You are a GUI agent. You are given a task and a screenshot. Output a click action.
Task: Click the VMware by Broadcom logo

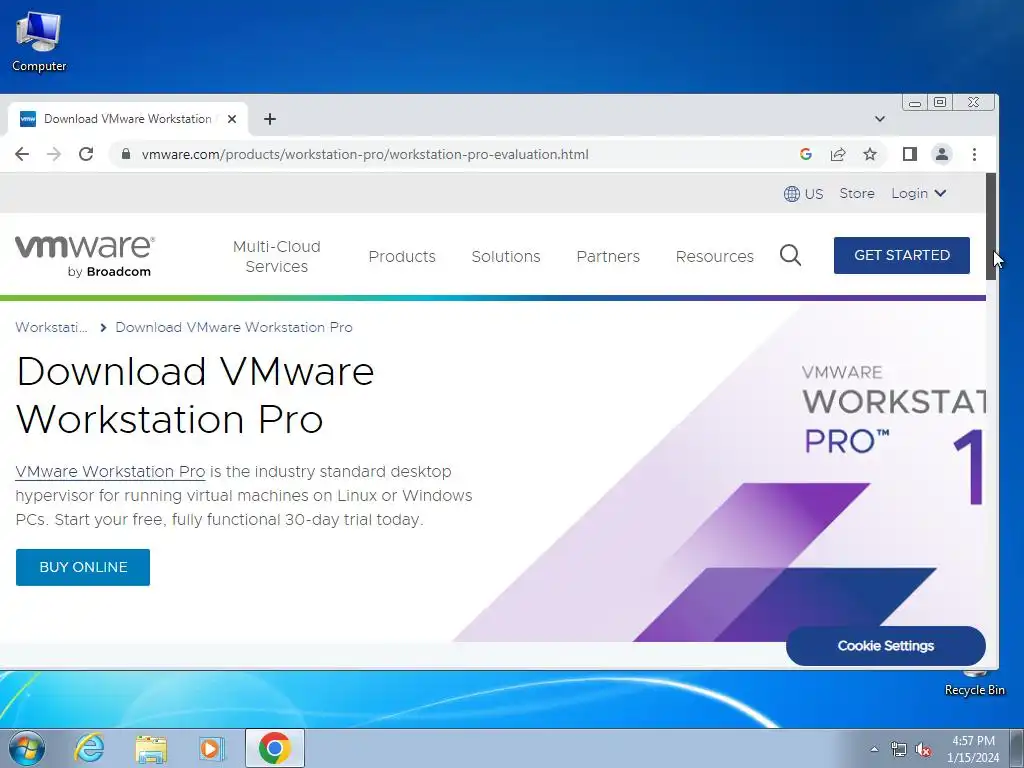coord(85,256)
